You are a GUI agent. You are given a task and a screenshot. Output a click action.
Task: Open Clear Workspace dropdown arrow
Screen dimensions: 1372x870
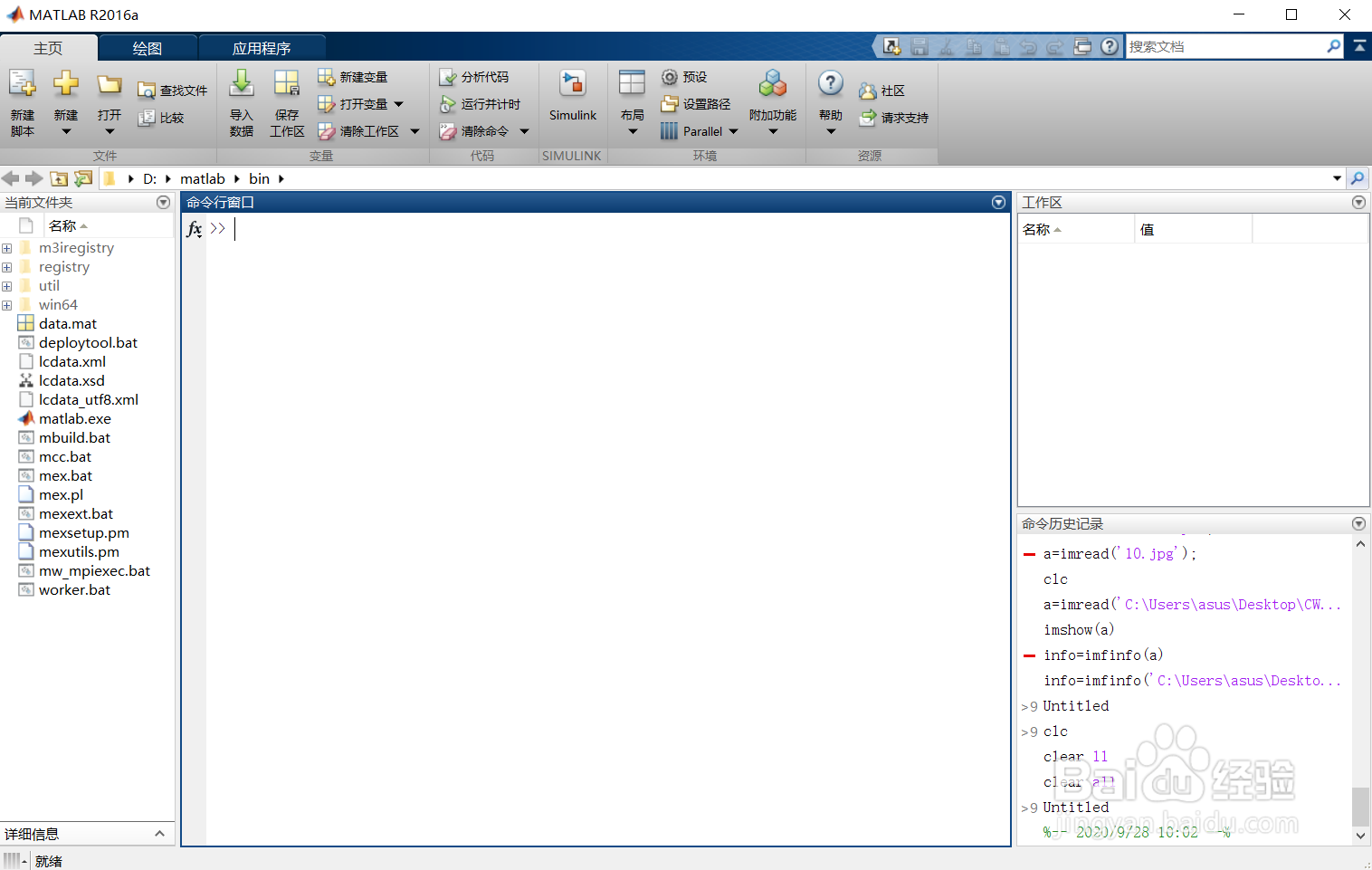pyautogui.click(x=414, y=131)
